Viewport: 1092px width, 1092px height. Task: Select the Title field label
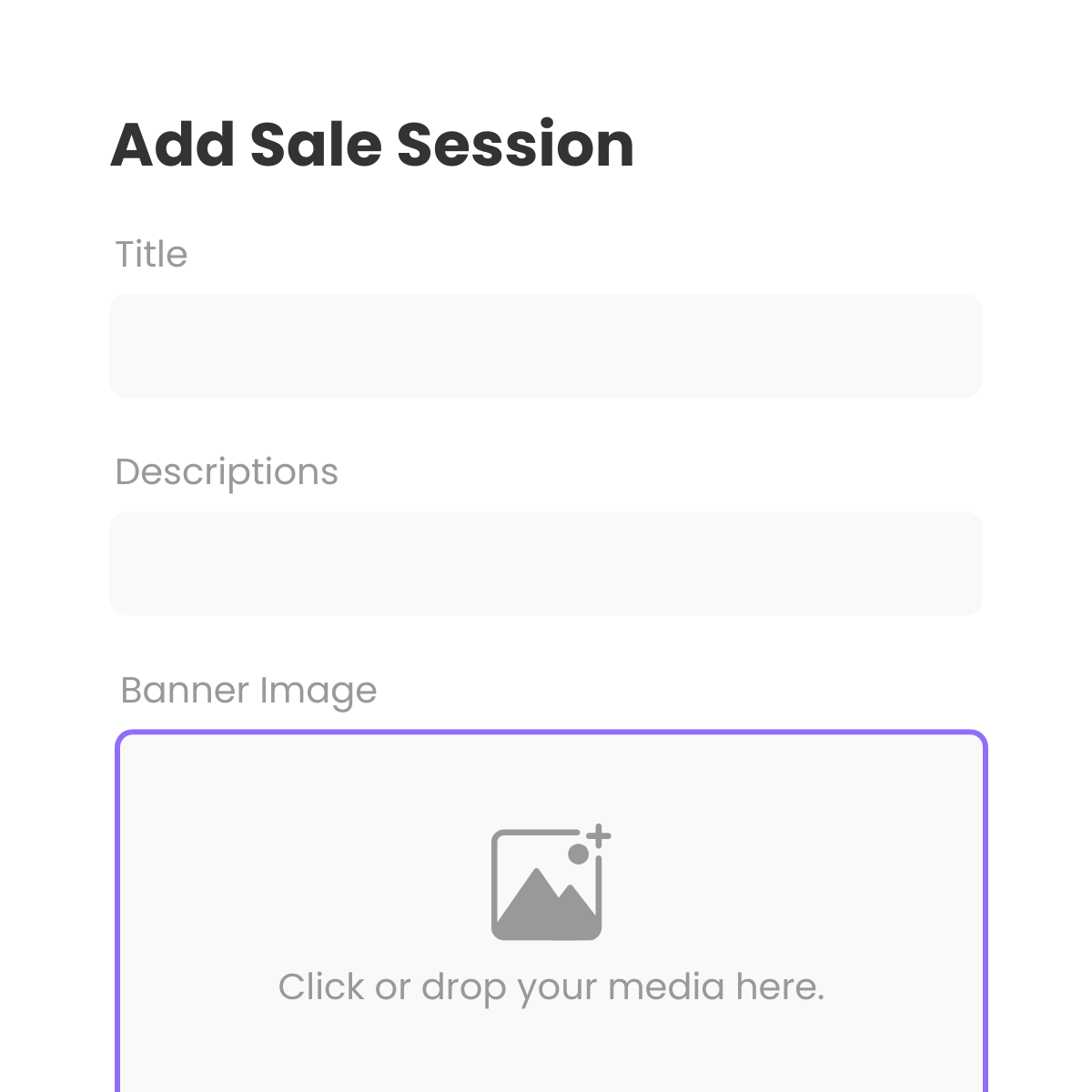pyautogui.click(x=151, y=254)
